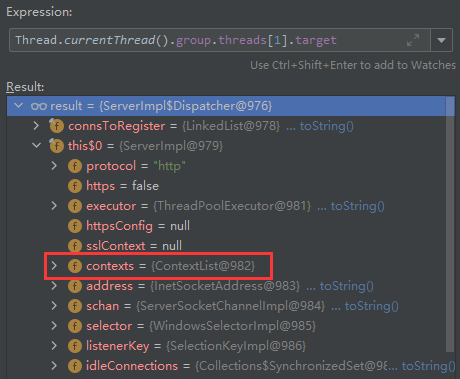Click the field icon beside httpsConfig
Image resolution: width=460 pixels, height=379 pixels.
(x=75, y=226)
